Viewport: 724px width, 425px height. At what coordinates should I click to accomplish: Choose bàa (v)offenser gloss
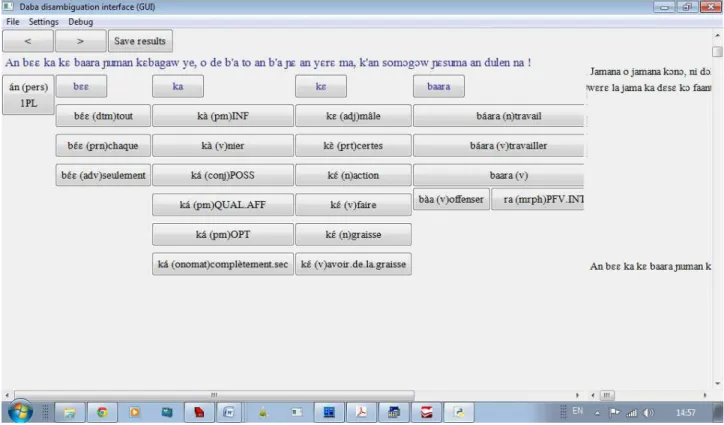tap(451, 199)
